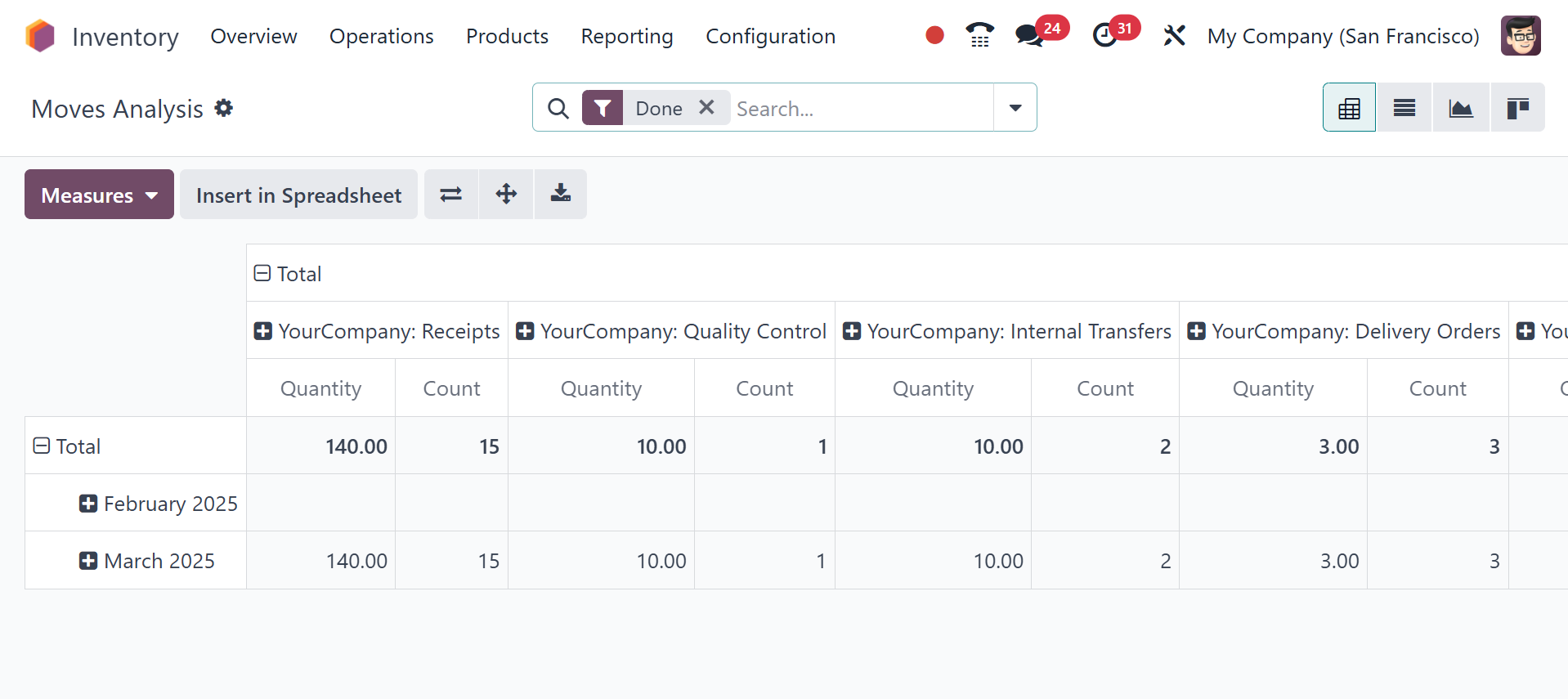Open the Reporting menu
This screenshot has width=1568, height=699.
coord(626,36)
